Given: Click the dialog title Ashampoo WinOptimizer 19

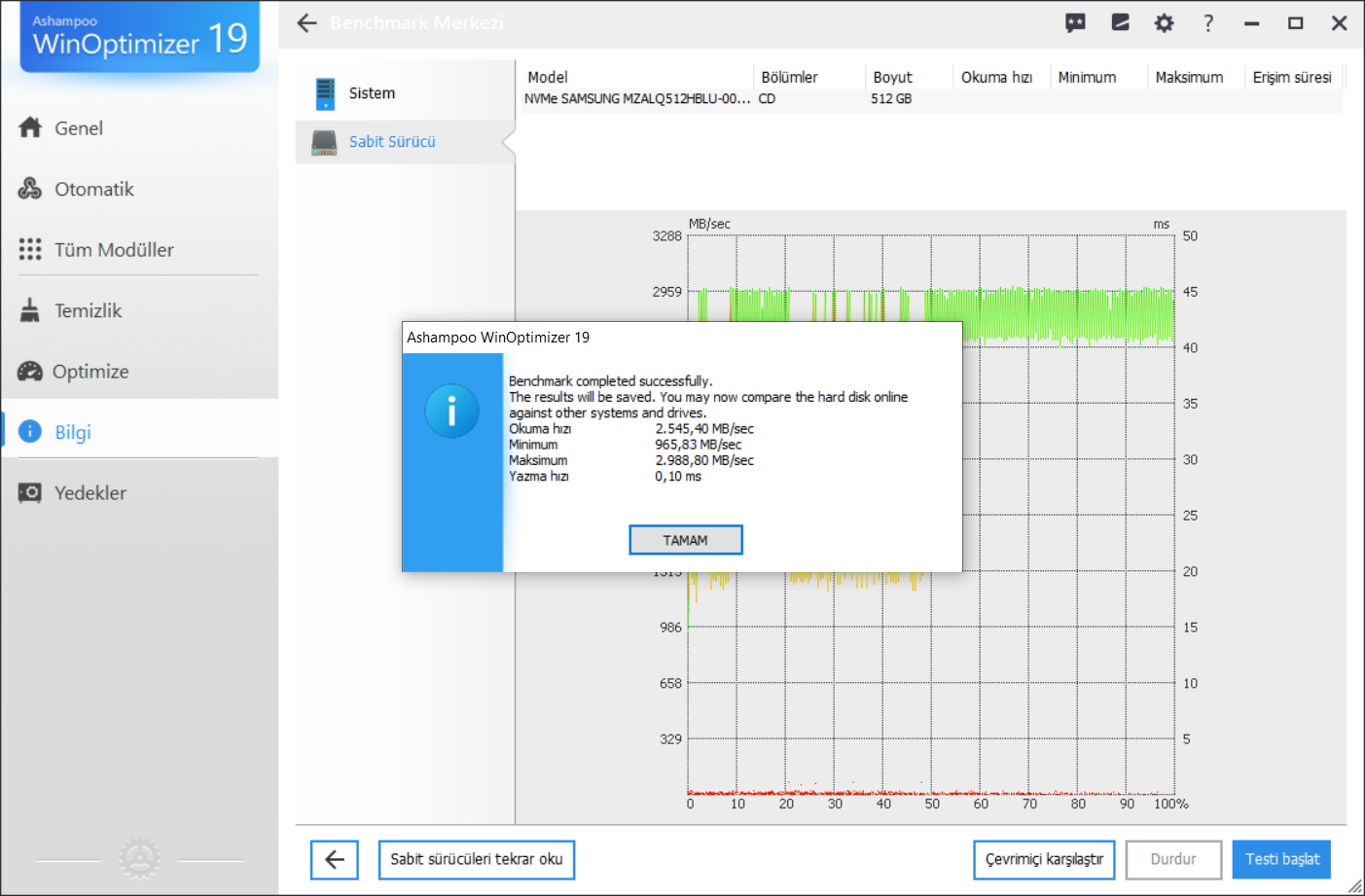Looking at the screenshot, I should [498, 338].
